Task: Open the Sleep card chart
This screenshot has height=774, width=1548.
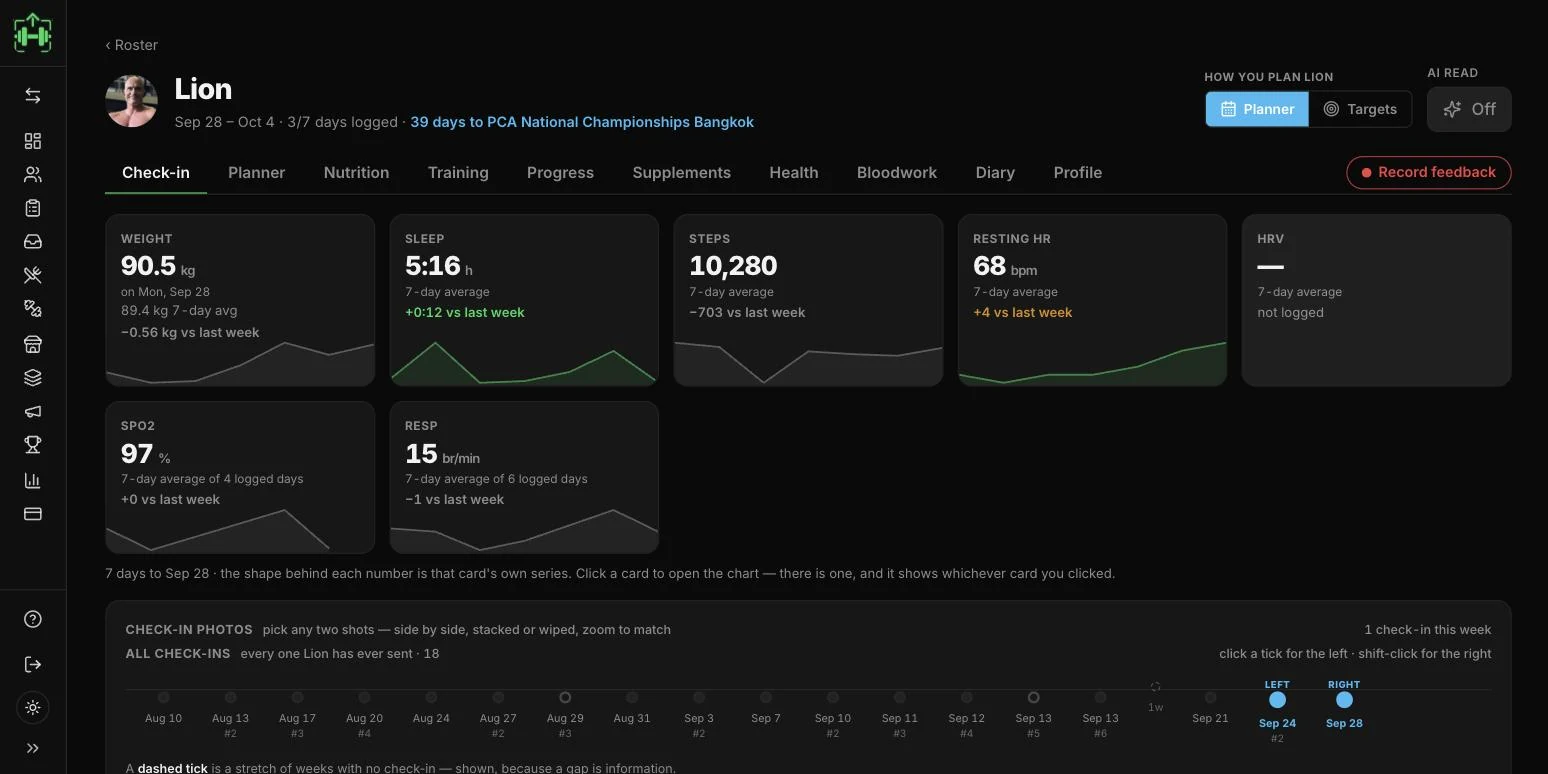Action: [x=524, y=300]
